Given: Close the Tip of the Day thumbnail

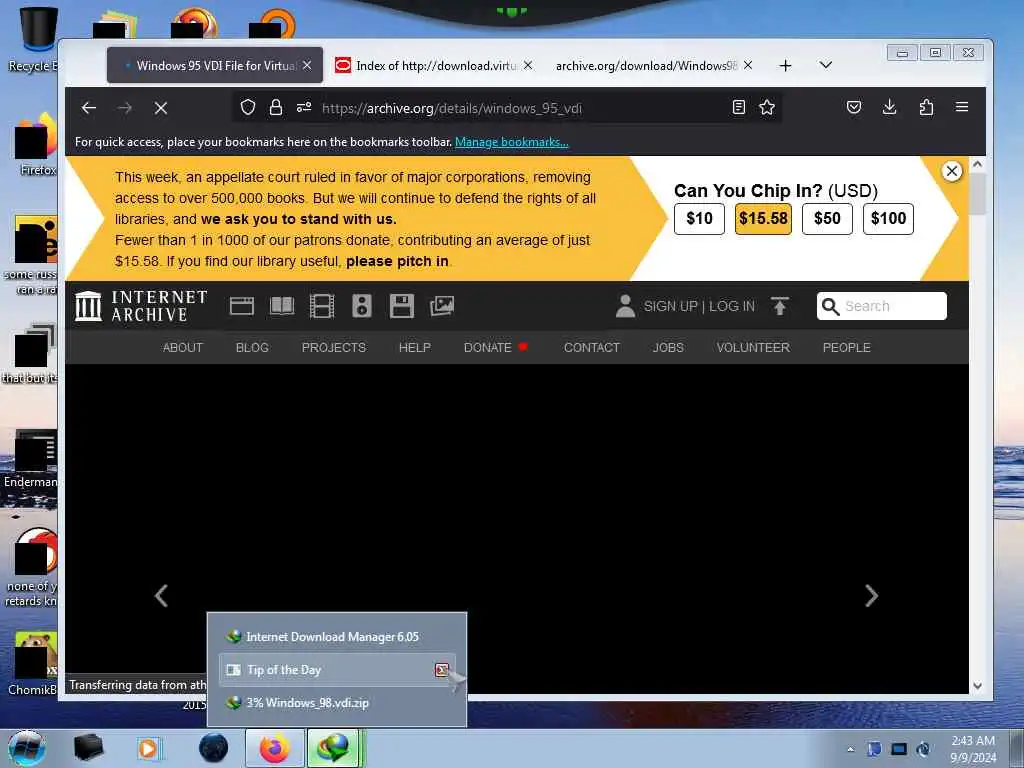Looking at the screenshot, I should [x=442, y=669].
